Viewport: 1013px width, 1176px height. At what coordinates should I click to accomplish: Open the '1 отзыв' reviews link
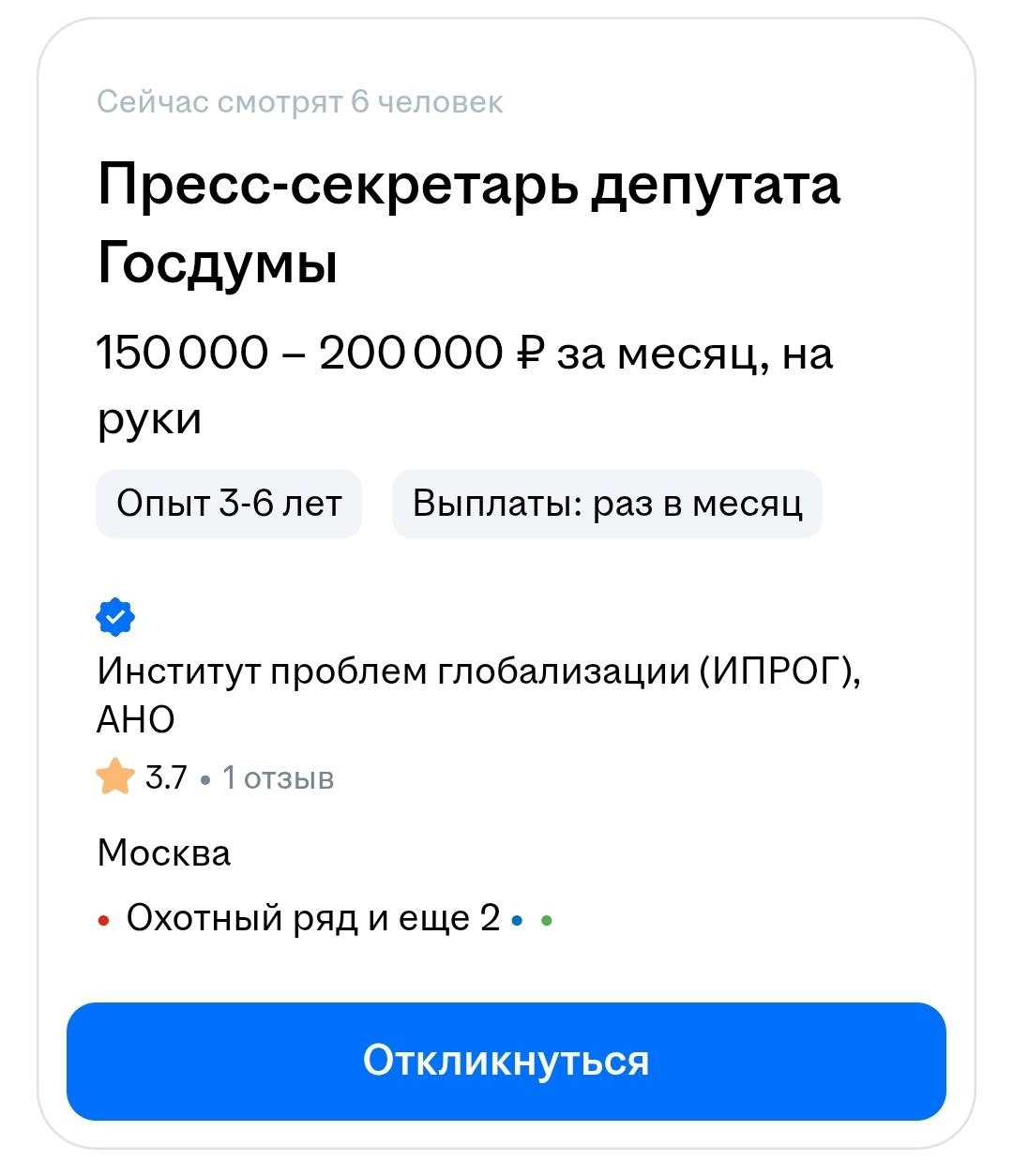pyautogui.click(x=278, y=778)
